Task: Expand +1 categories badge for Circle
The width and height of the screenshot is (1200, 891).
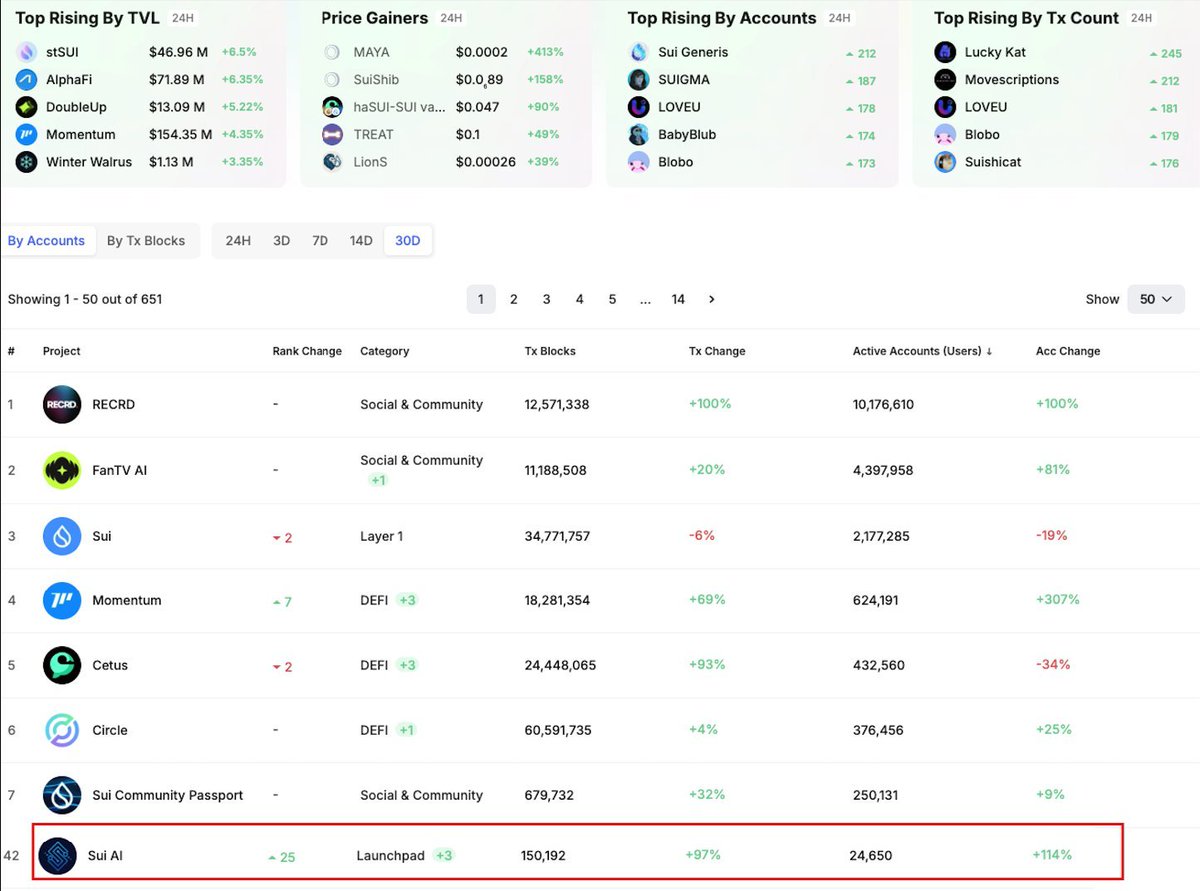Action: tap(406, 730)
